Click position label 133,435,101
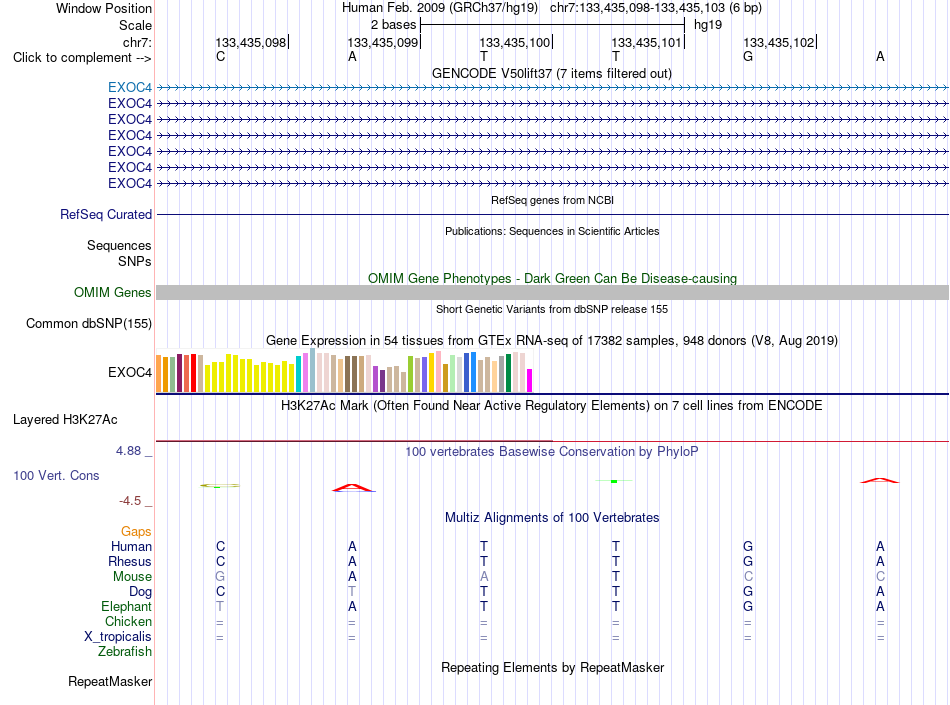This screenshot has height=705, width=950. [x=646, y=42]
